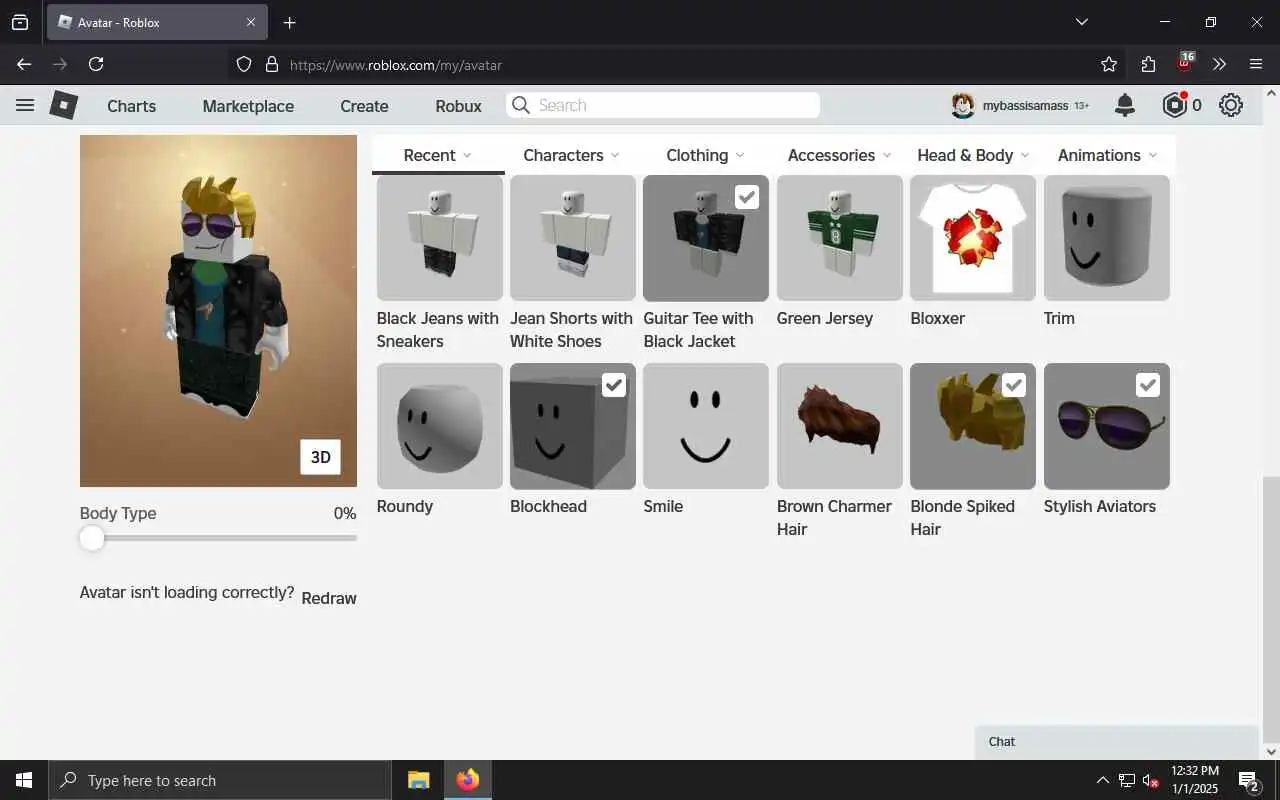Expand the Accessories dropdown tab

838,155
